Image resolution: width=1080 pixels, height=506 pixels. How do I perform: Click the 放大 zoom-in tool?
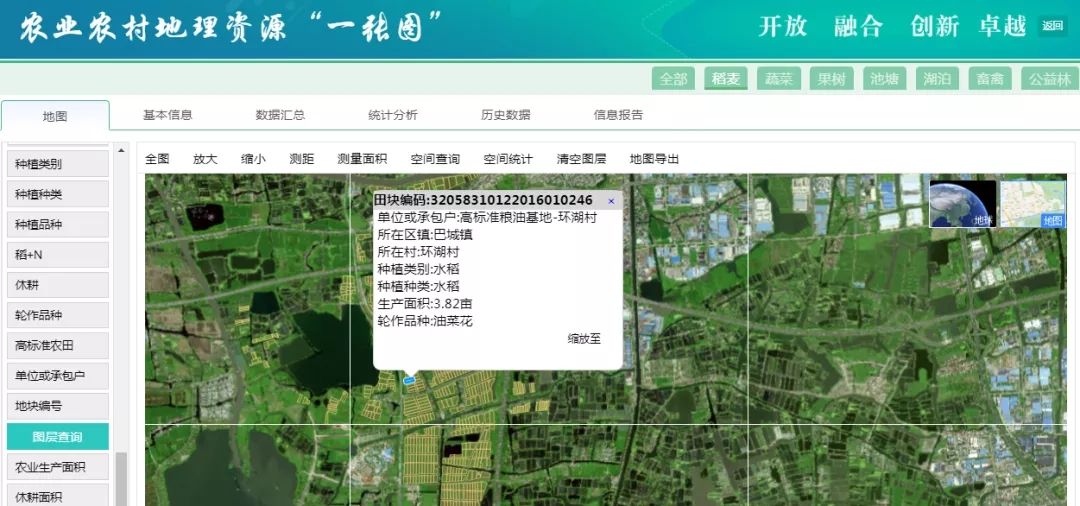[205, 159]
